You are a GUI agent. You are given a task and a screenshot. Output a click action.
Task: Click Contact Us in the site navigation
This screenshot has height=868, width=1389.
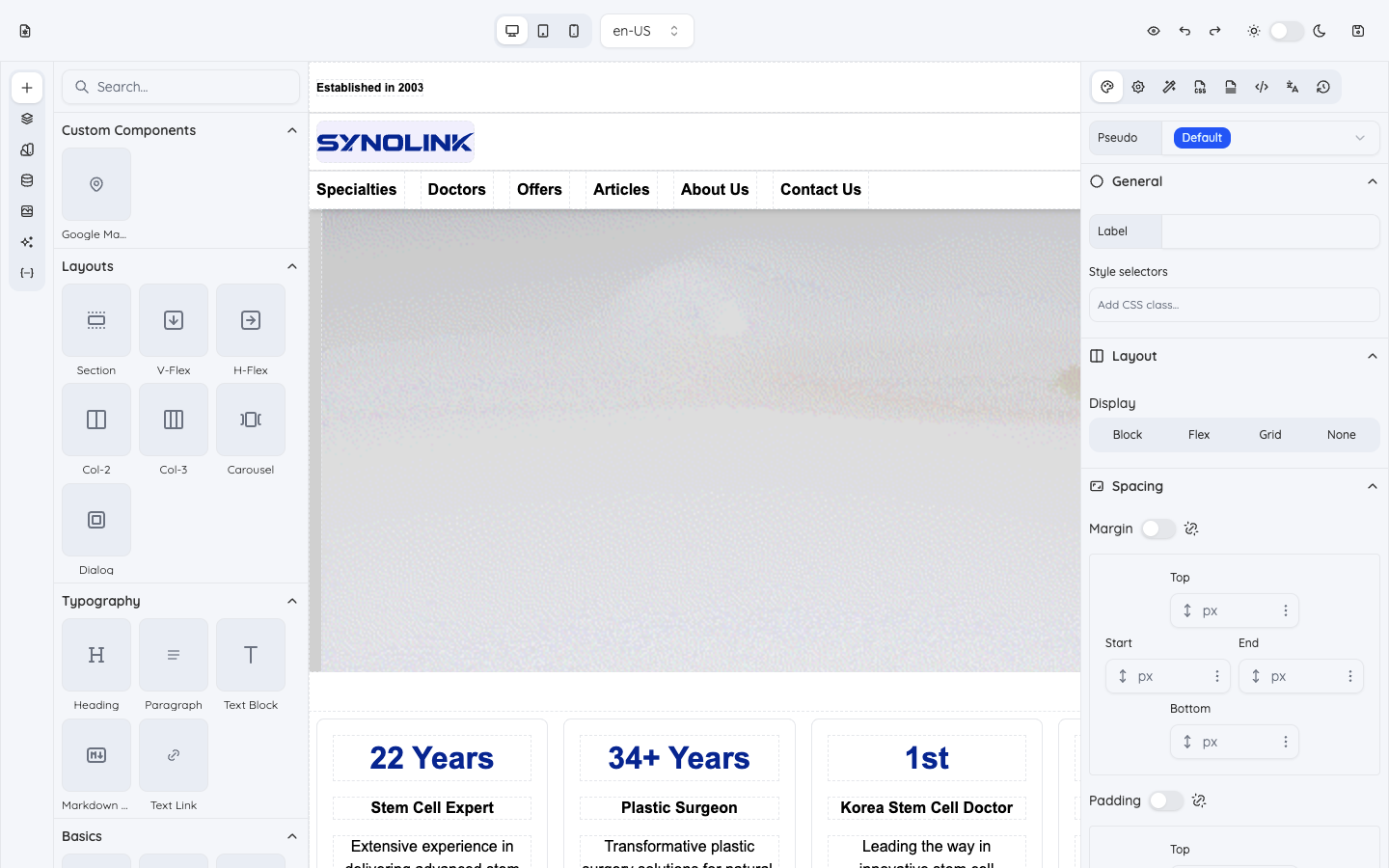[x=821, y=189]
